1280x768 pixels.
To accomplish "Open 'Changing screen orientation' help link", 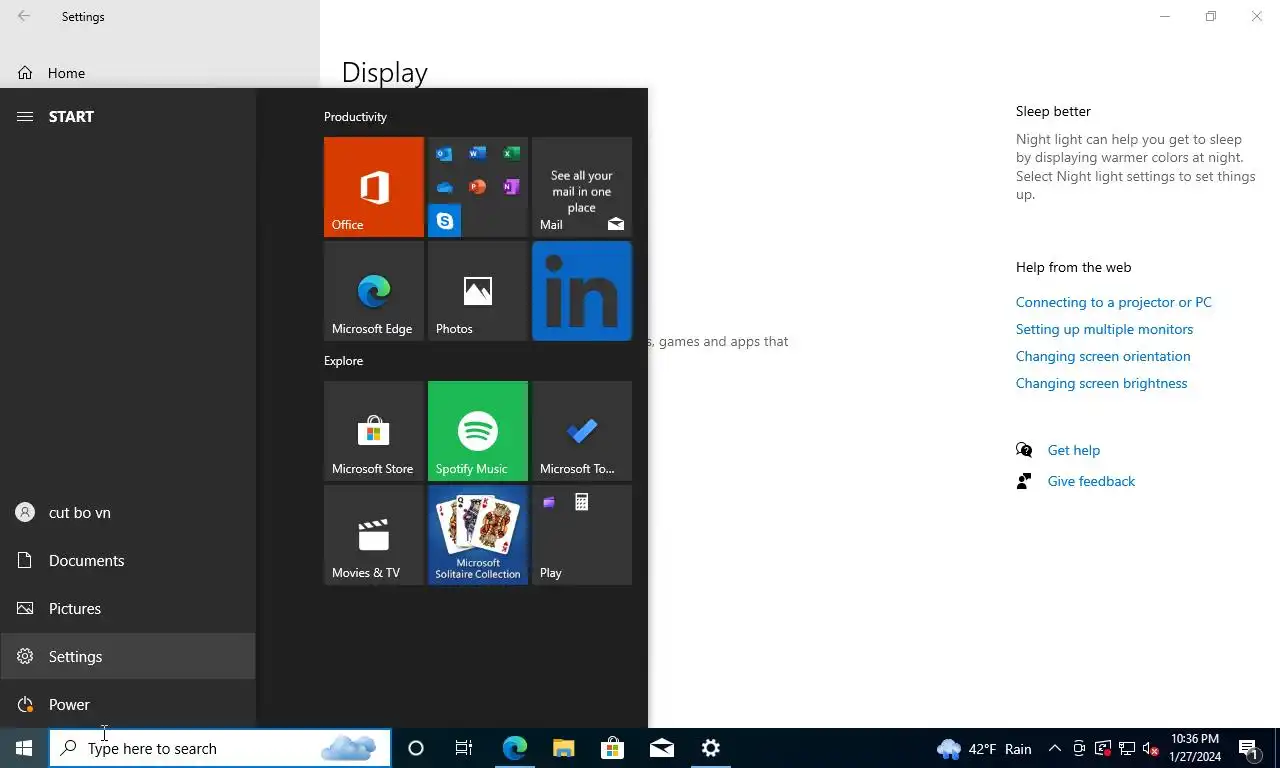I will click(1103, 356).
